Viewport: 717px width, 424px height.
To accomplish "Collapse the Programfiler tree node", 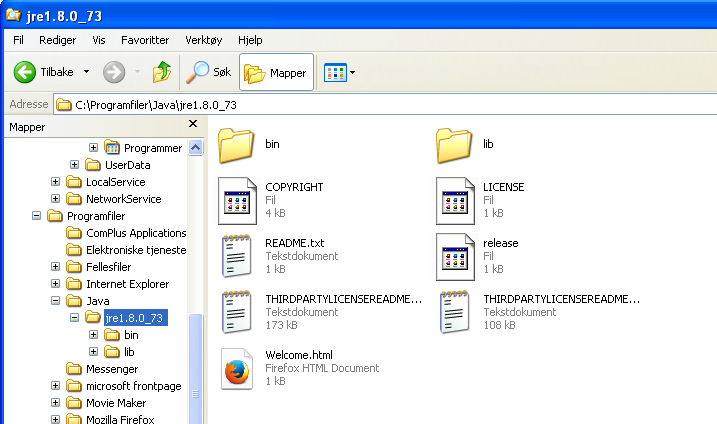I will pos(37,215).
